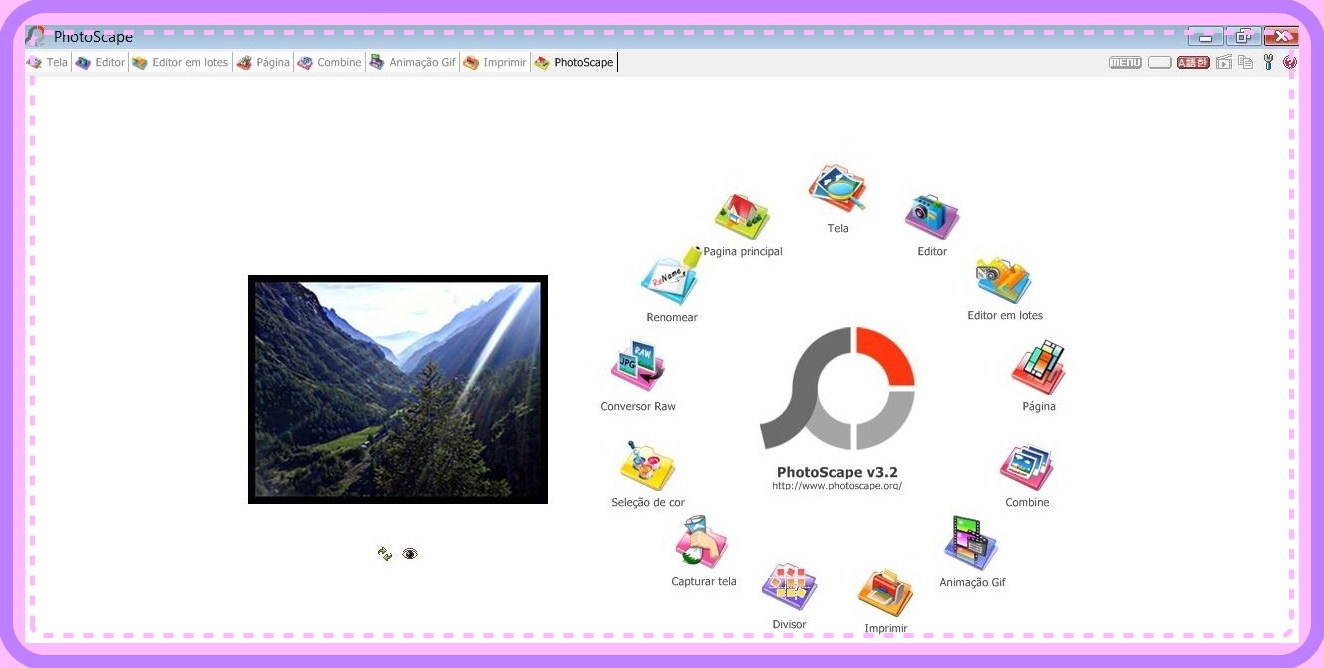
Task: Click the Editor em lotes label in the circle
Action: (x=1005, y=315)
